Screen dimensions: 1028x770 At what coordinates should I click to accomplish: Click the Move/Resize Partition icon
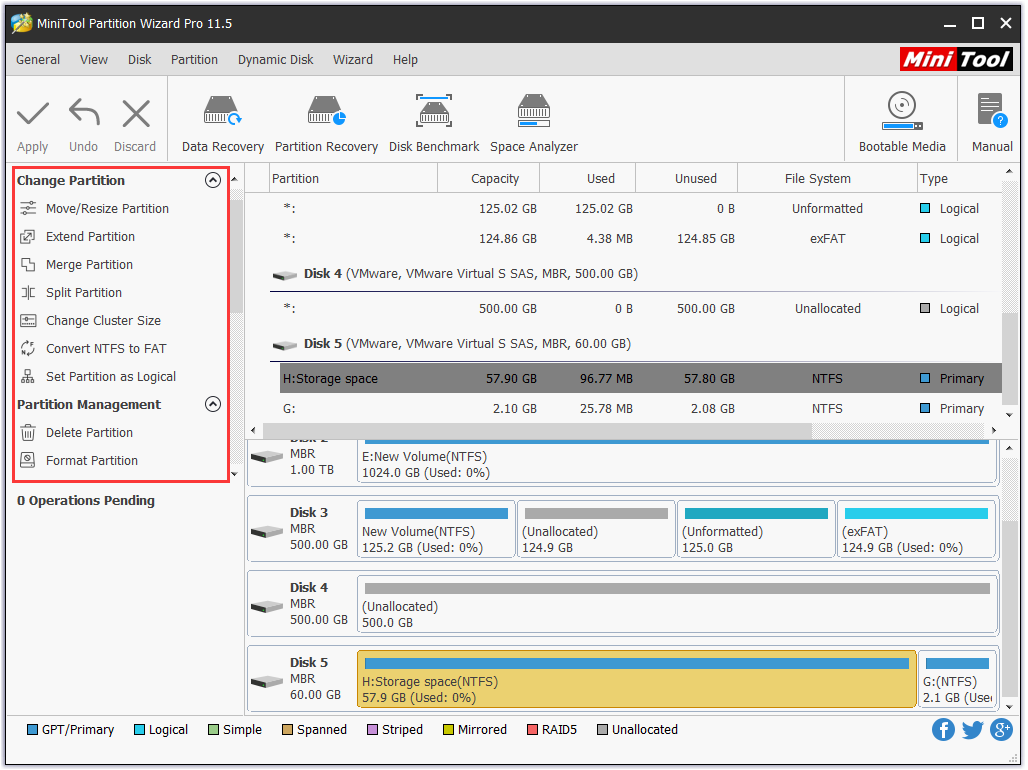coord(28,209)
